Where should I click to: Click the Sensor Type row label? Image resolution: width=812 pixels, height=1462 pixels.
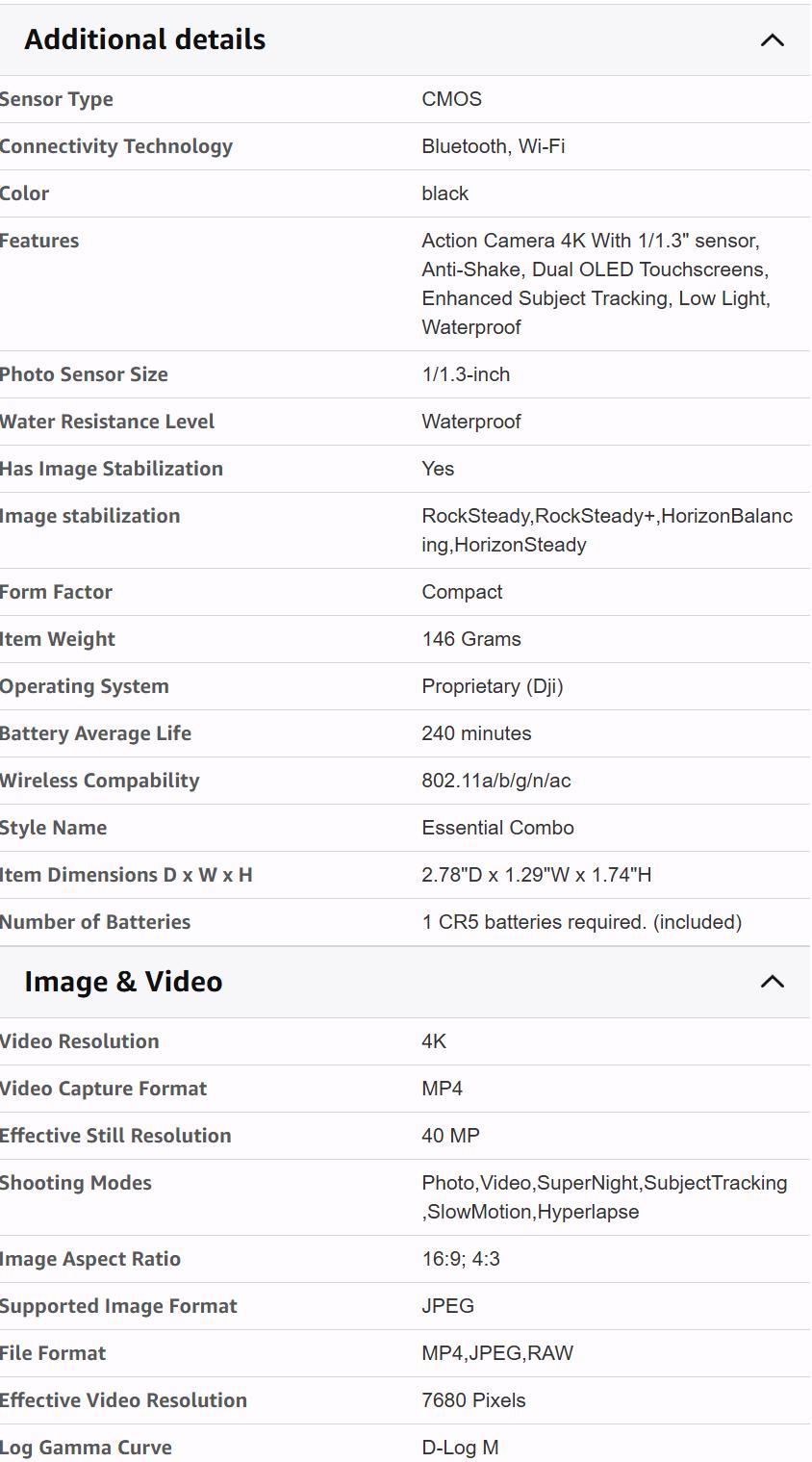57,99
